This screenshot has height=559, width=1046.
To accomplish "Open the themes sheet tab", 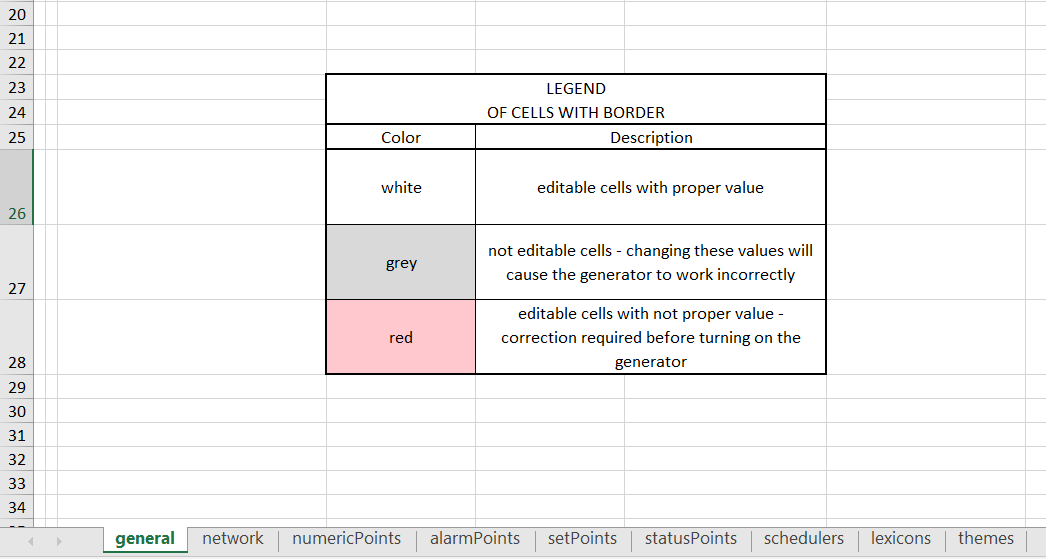I will tap(985, 539).
